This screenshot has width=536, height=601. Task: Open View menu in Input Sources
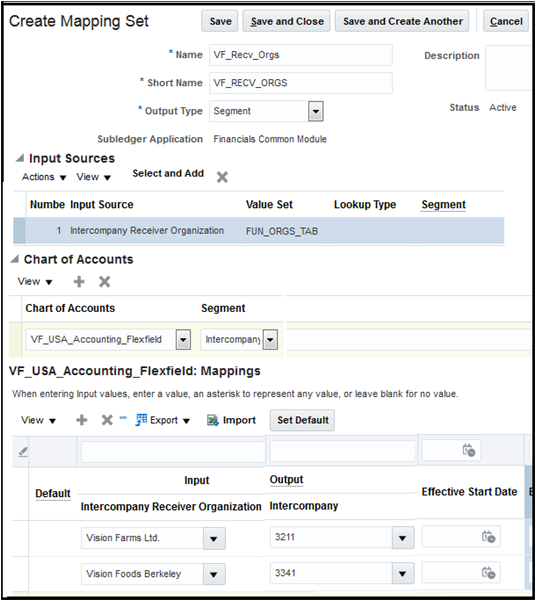93,177
